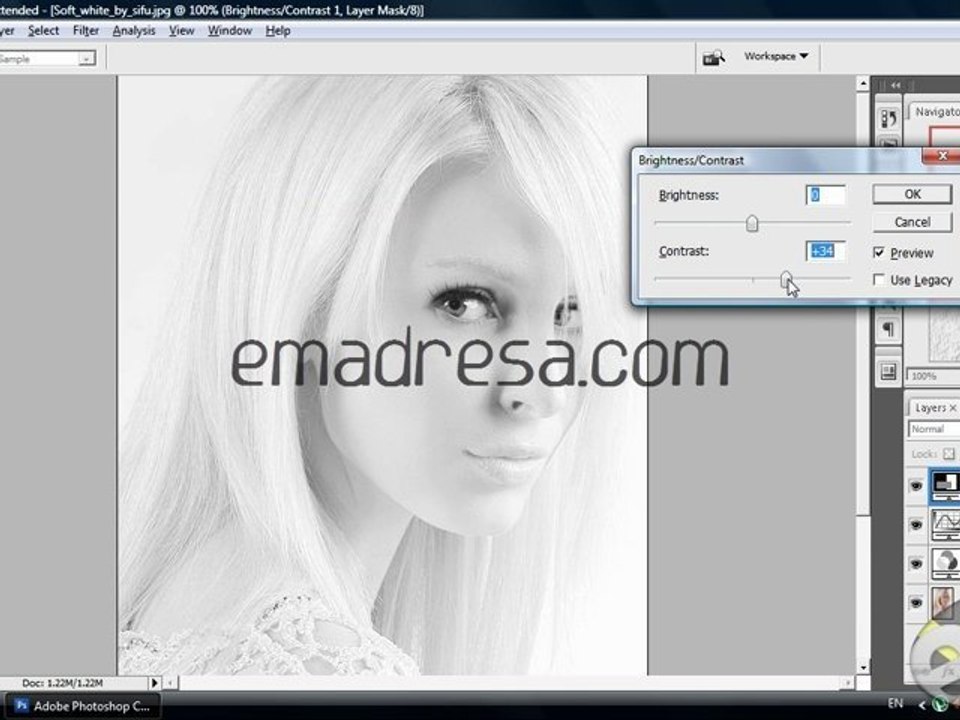Toggle lock transparent pixels icon

[x=948, y=454]
